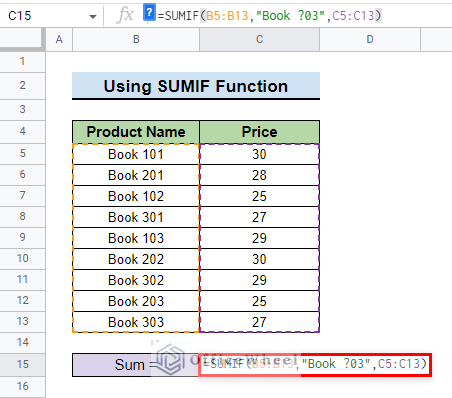Select cell 'Book 302'
The height and width of the screenshot is (398, 452).
(x=136, y=280)
